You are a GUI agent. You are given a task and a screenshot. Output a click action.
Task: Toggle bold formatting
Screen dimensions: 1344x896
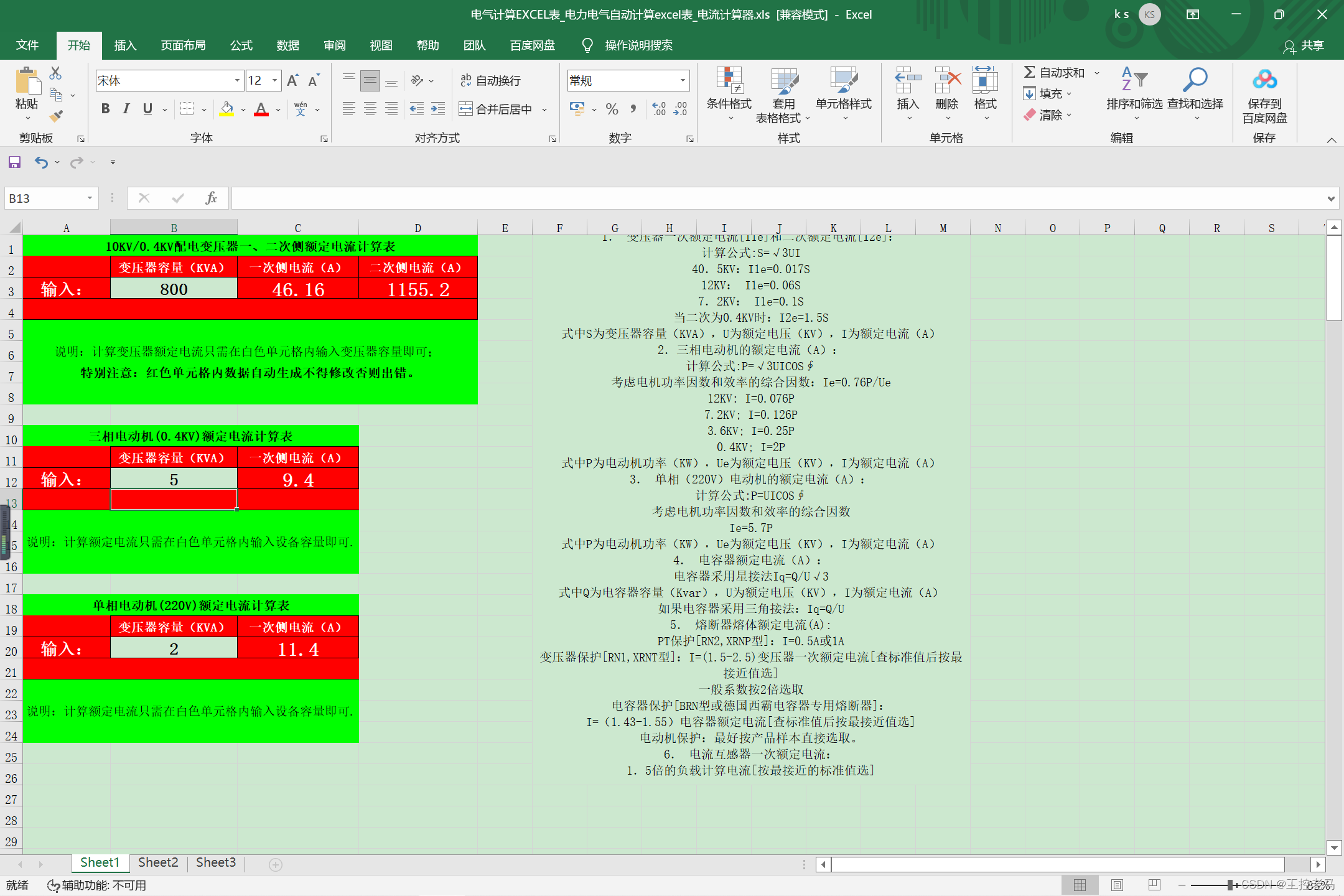click(105, 109)
